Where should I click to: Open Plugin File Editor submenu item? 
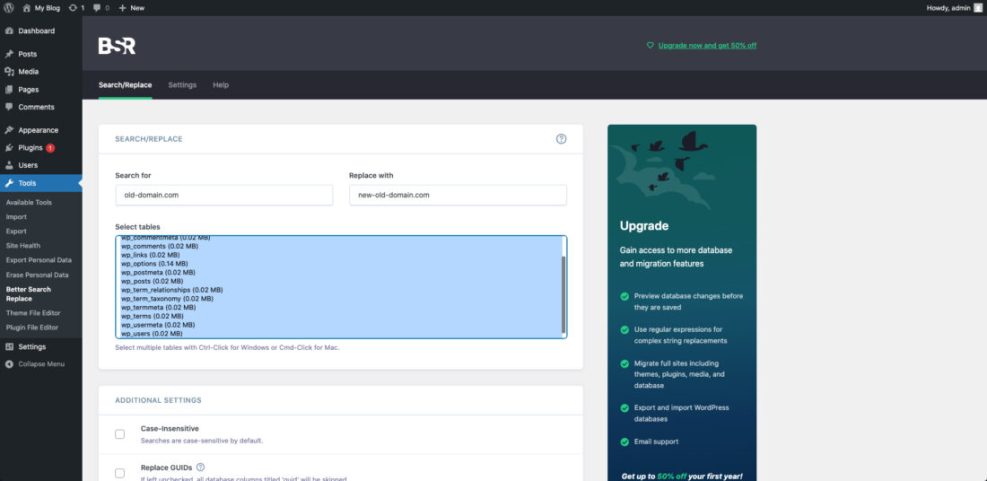tap(32, 327)
